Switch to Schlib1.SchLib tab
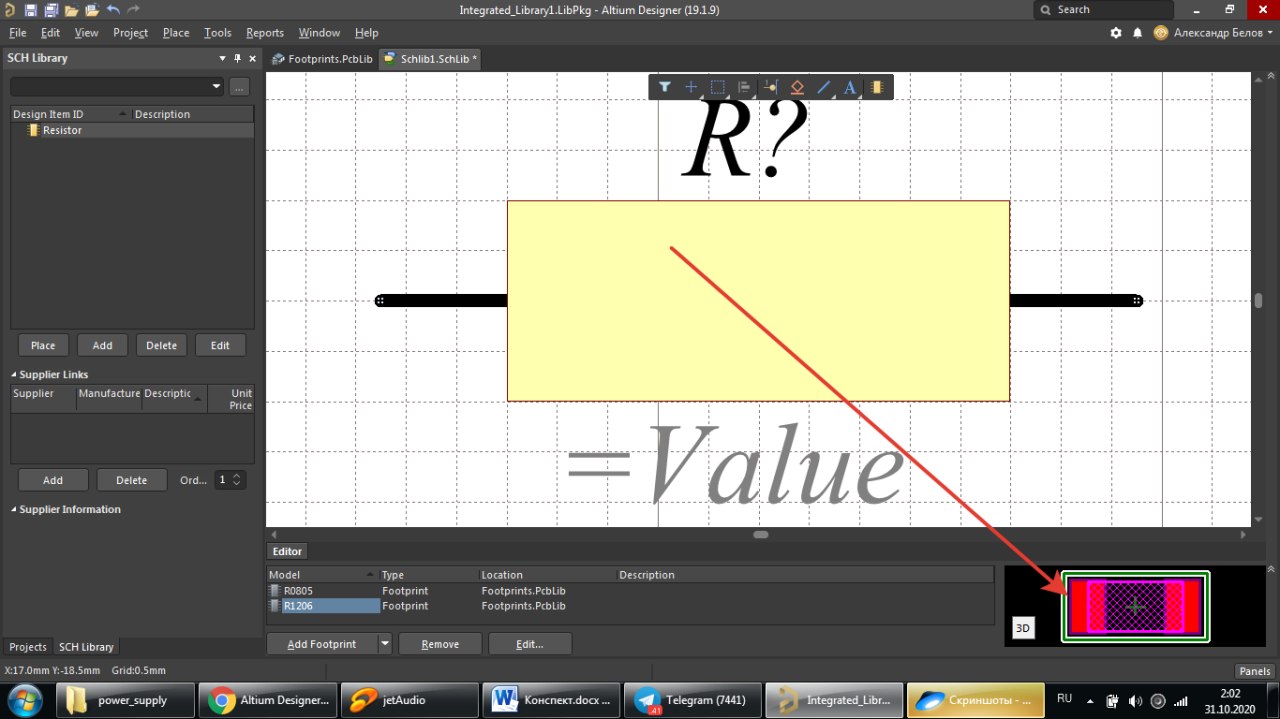Viewport: 1280px width, 719px height. pos(431,59)
